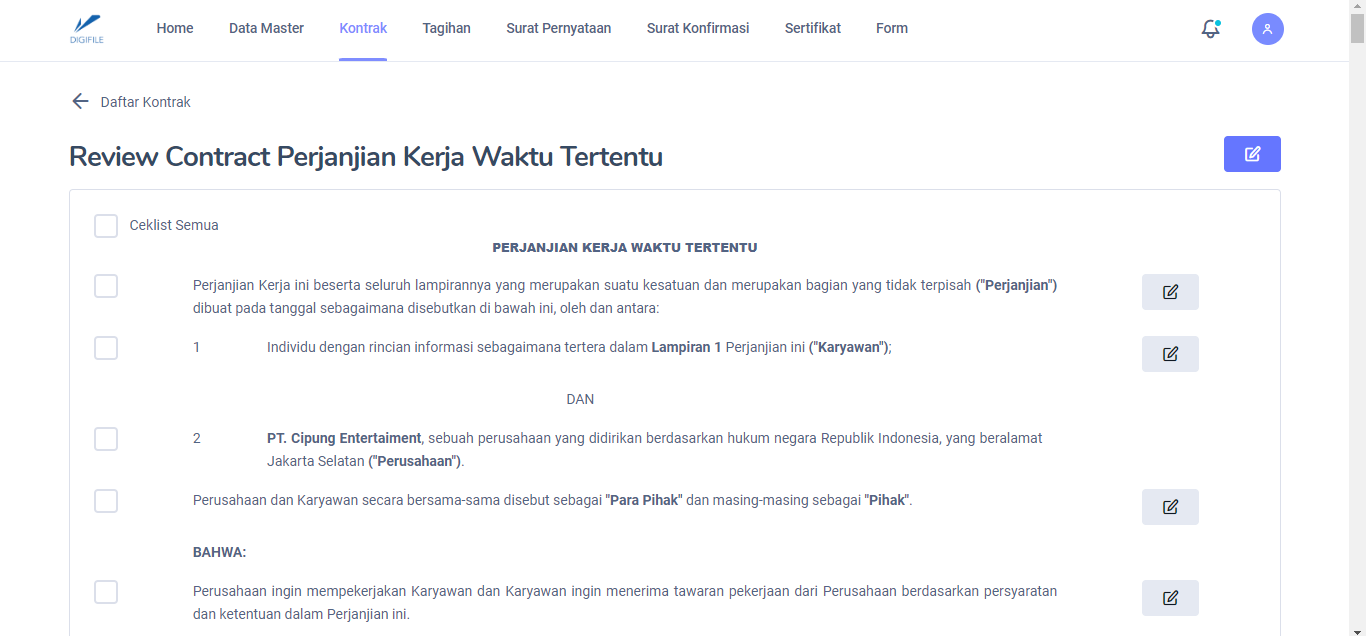Screen dimensions: 1366x636
Task: Edit the 'Perusahaan ingin mempekerjakan' paragraph
Action: [x=1170, y=598]
